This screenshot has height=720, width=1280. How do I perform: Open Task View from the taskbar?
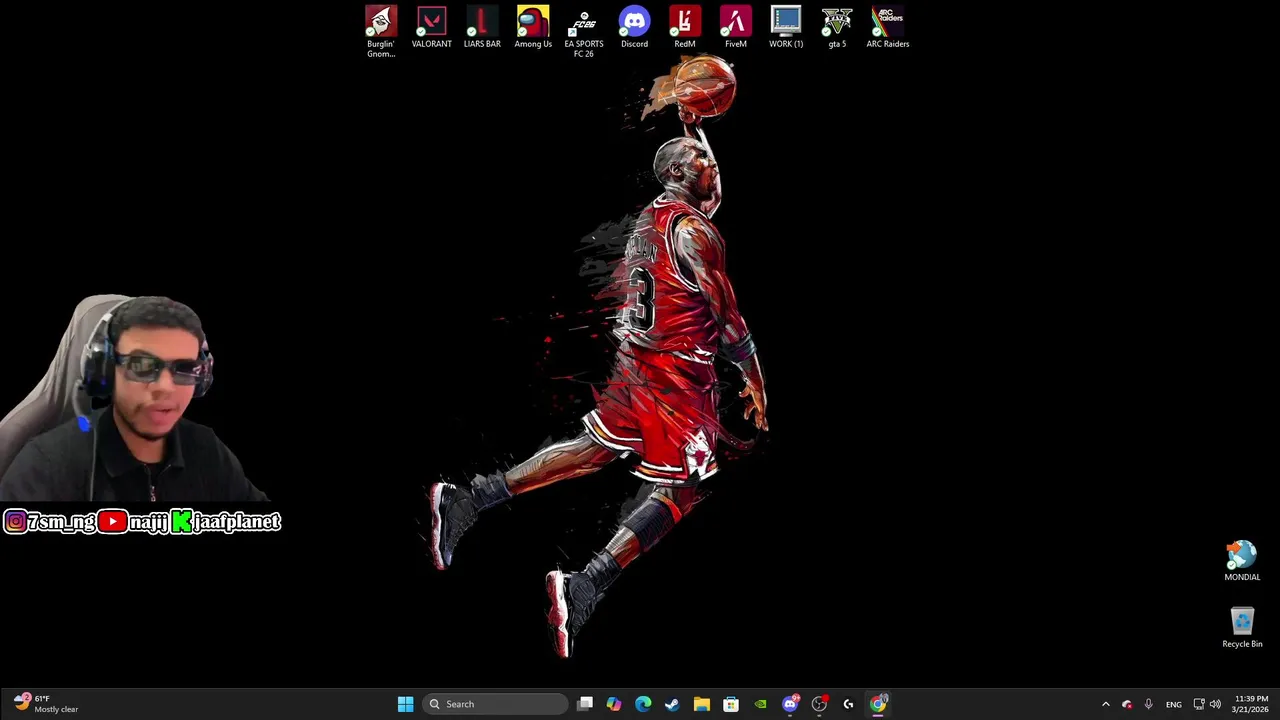click(x=585, y=704)
